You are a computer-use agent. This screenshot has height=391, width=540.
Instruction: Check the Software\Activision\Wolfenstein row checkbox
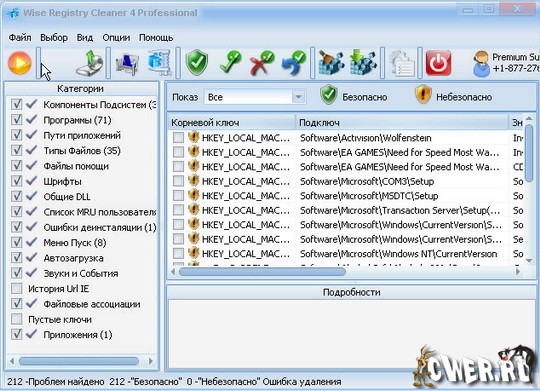(178, 138)
